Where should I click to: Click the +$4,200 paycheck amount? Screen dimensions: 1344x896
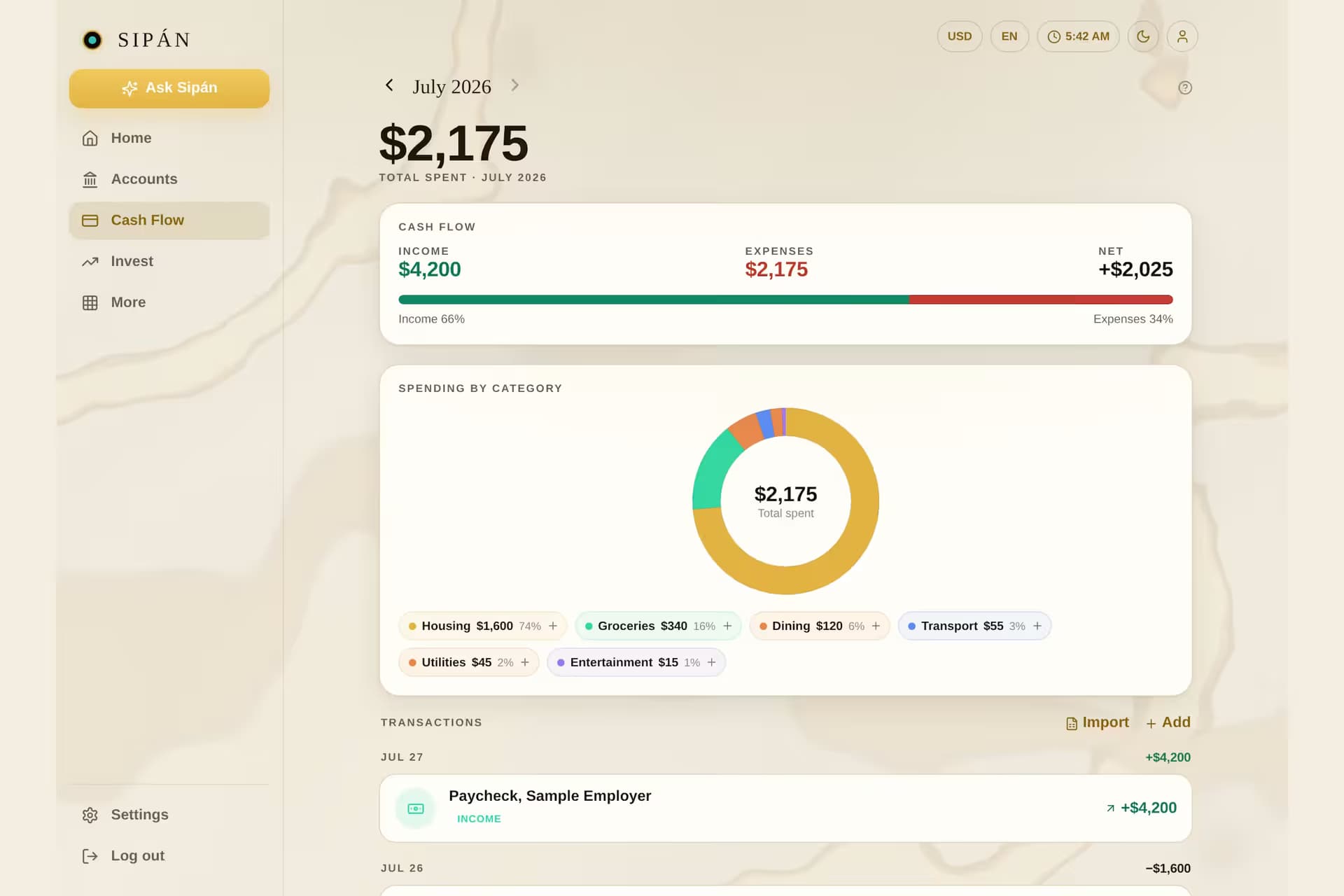point(1148,808)
